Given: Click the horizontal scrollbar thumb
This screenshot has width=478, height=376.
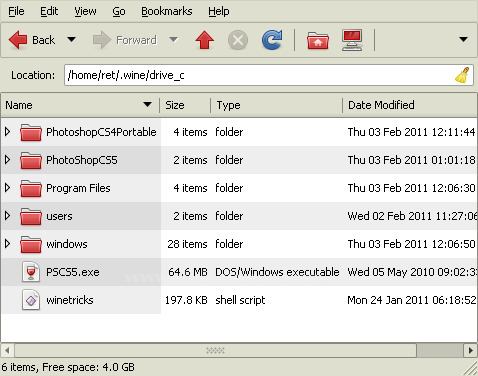Looking at the screenshot, I should point(215,350).
